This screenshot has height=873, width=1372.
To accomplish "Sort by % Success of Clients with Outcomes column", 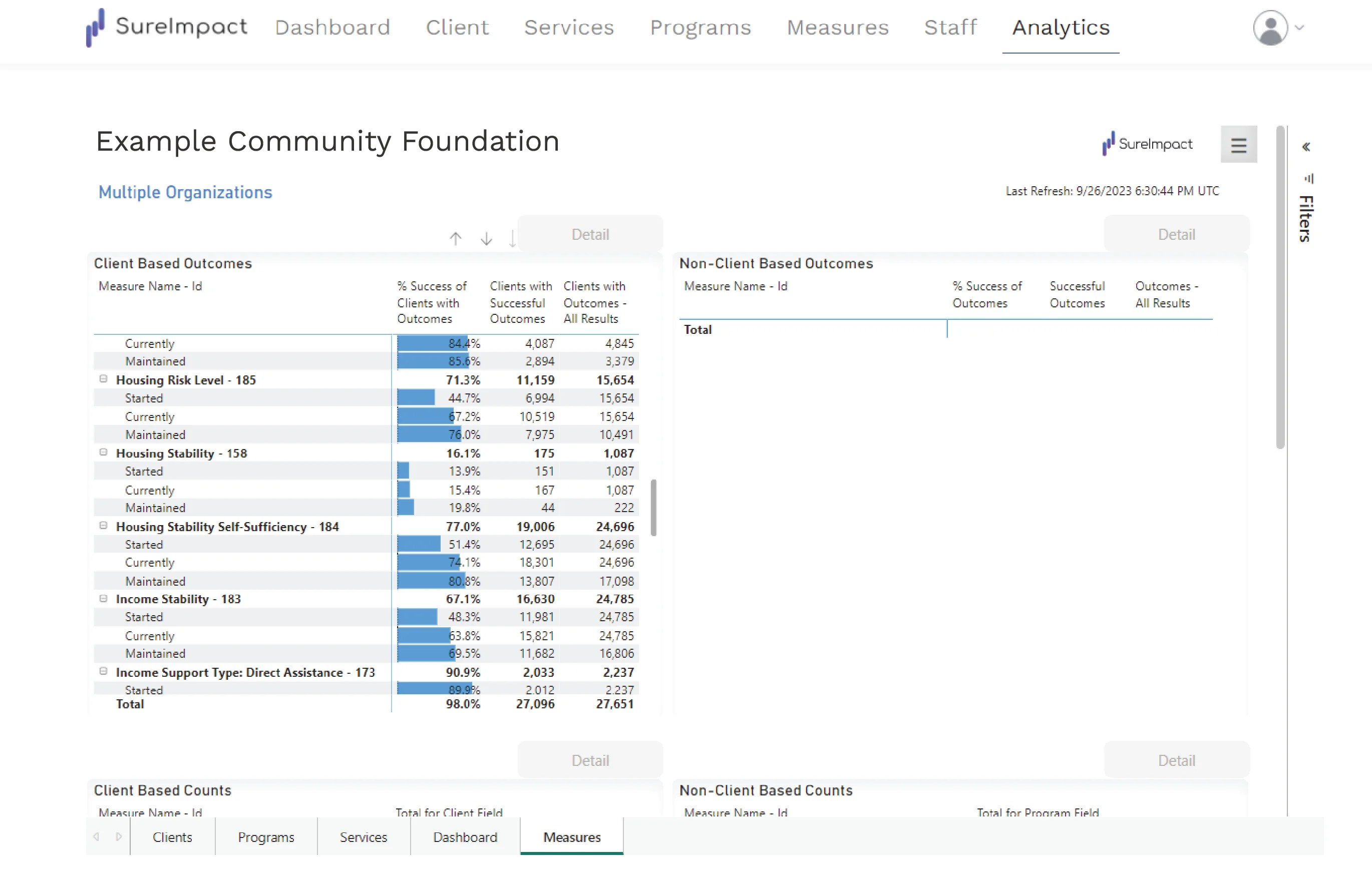I will pos(431,302).
